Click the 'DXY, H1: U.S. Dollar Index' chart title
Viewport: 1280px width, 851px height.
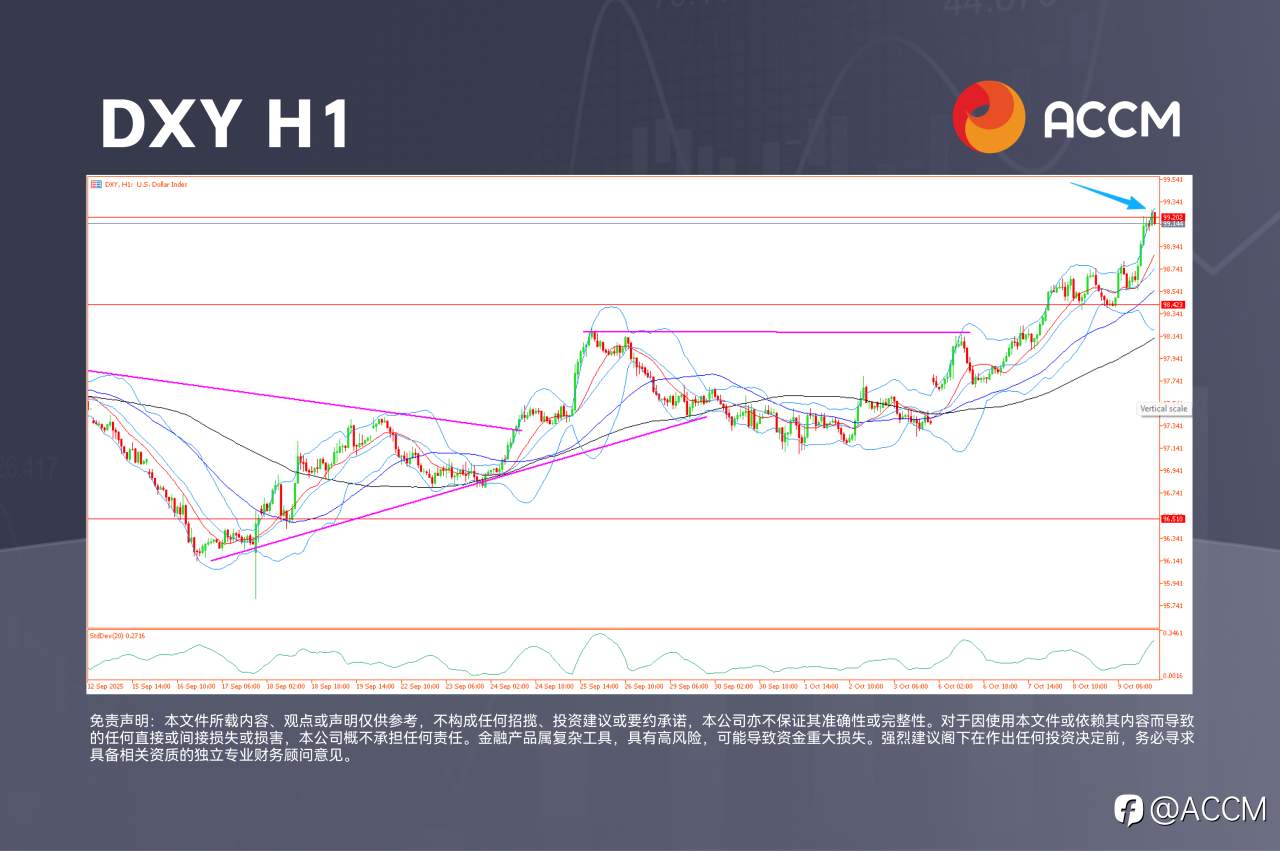(146, 184)
